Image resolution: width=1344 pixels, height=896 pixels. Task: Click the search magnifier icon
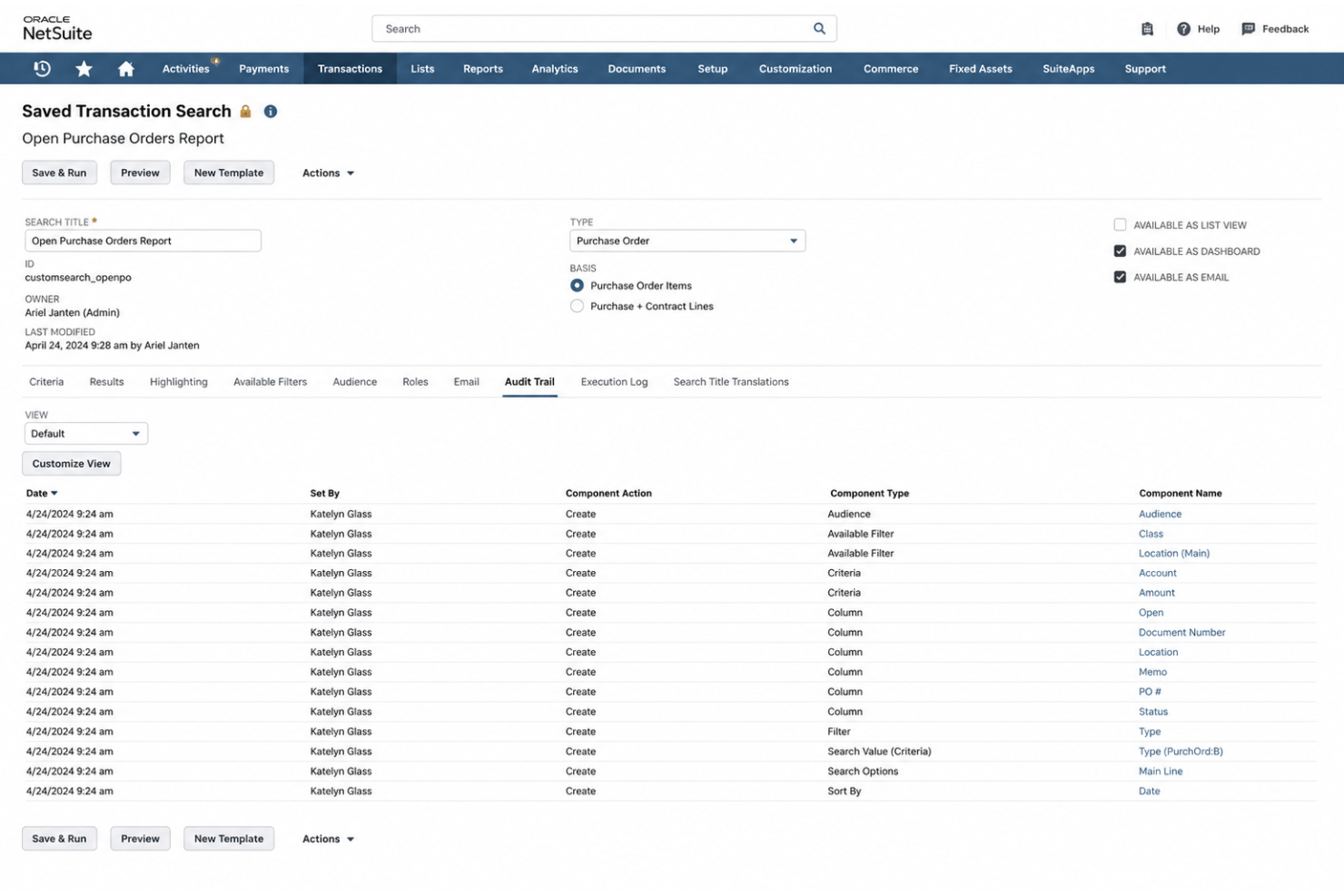pos(819,28)
